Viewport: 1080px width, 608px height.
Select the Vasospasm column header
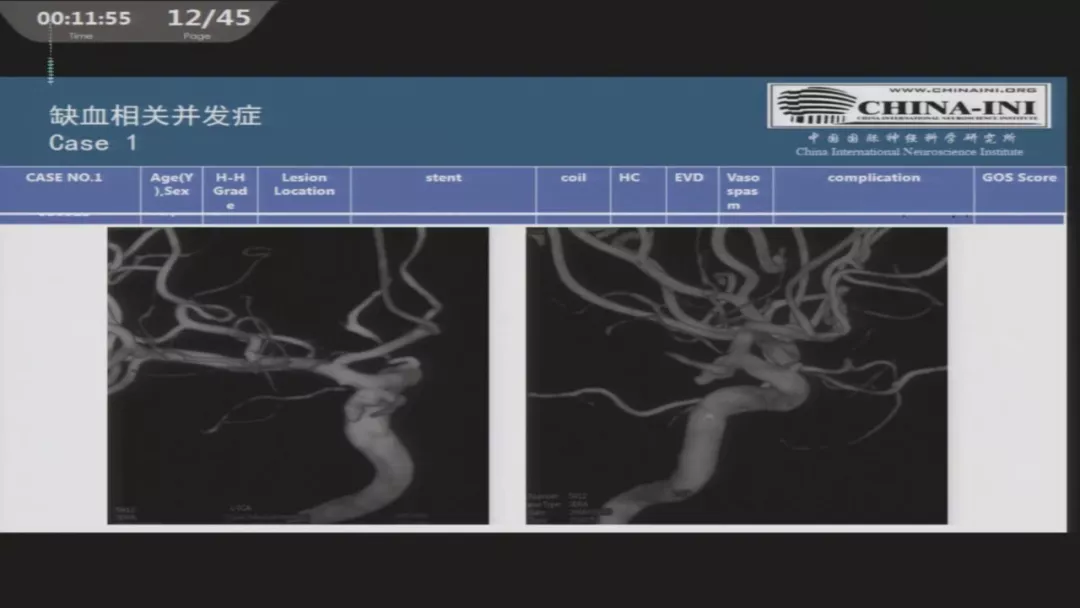coord(742,190)
